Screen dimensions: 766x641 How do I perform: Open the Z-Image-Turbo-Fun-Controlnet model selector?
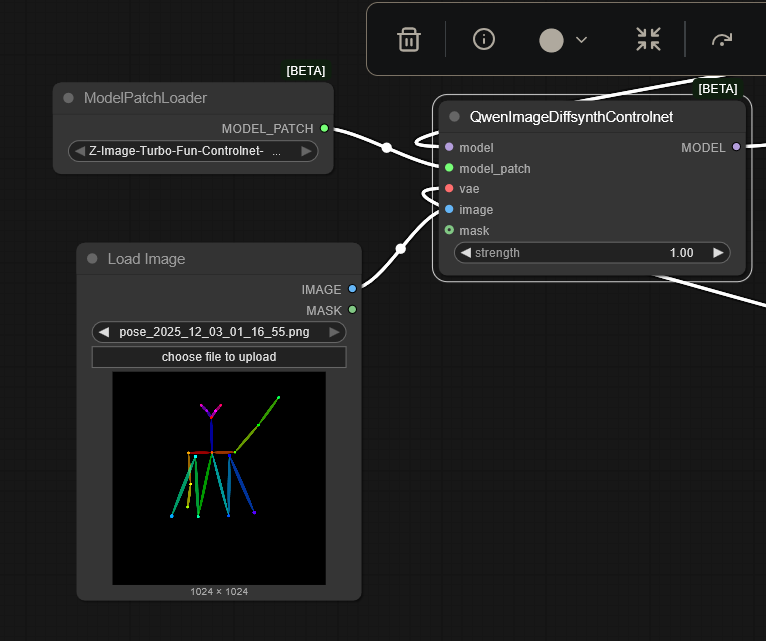click(193, 151)
